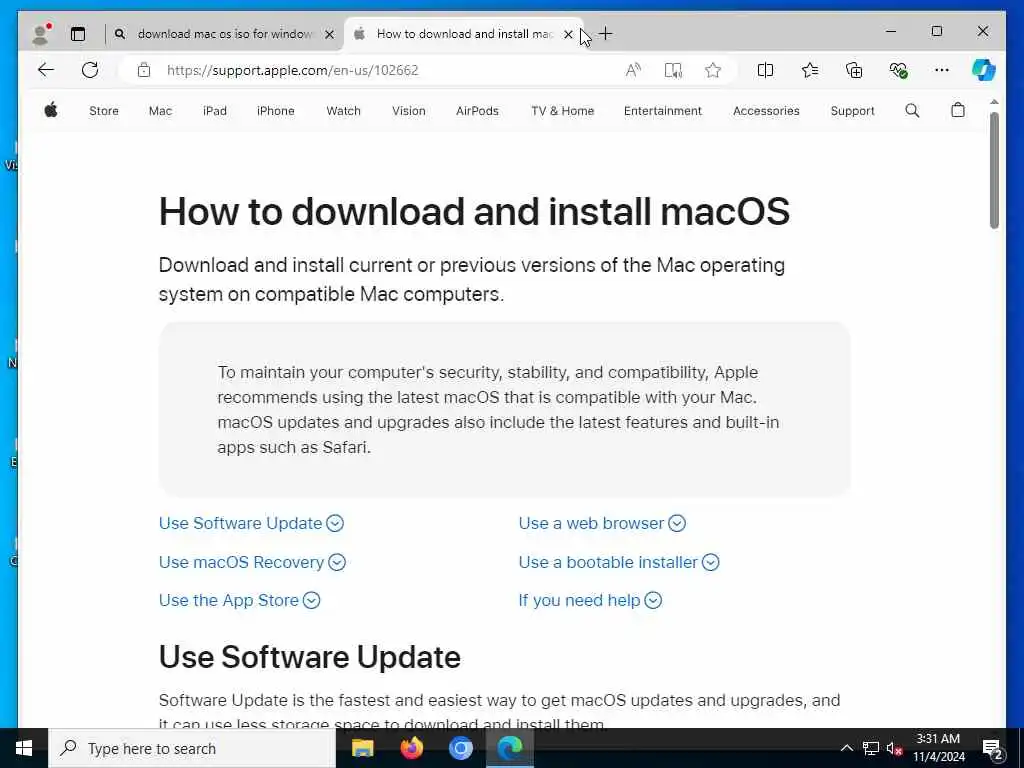Open the iPad menu item

pos(215,111)
